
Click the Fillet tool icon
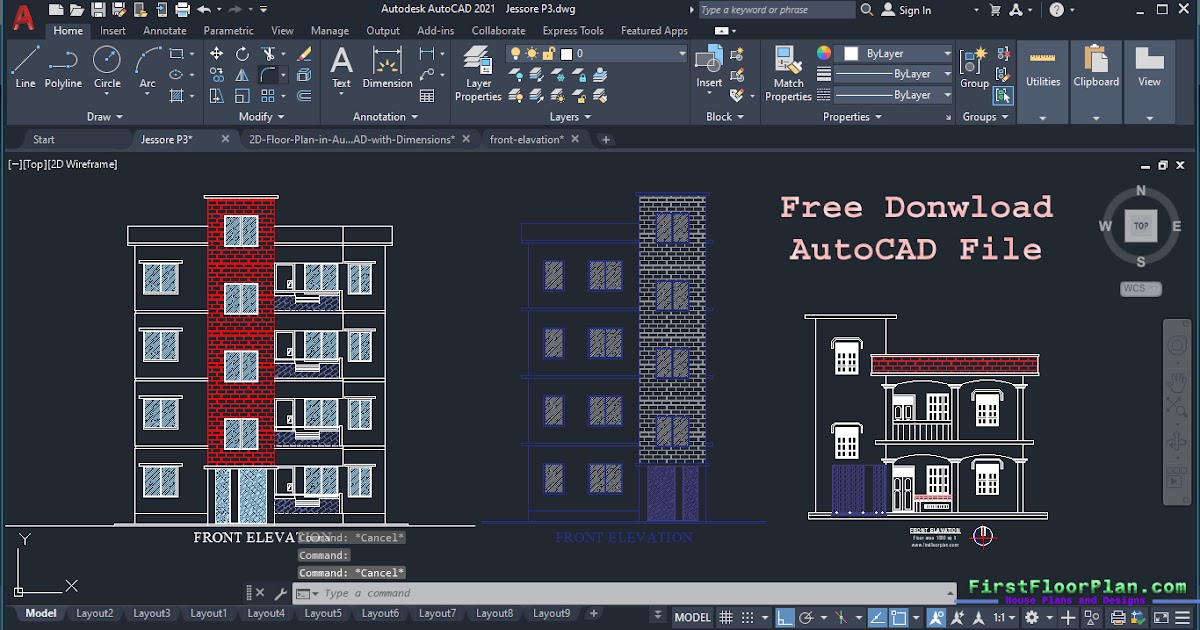(269, 75)
